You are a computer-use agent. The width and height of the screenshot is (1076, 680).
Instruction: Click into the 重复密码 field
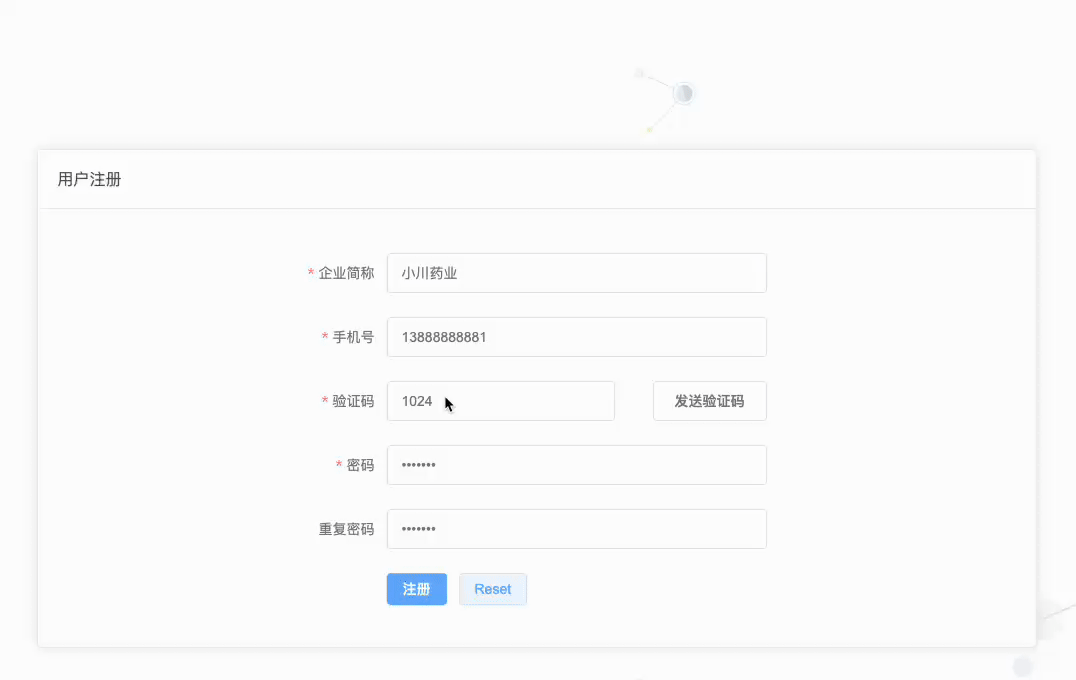coord(576,529)
